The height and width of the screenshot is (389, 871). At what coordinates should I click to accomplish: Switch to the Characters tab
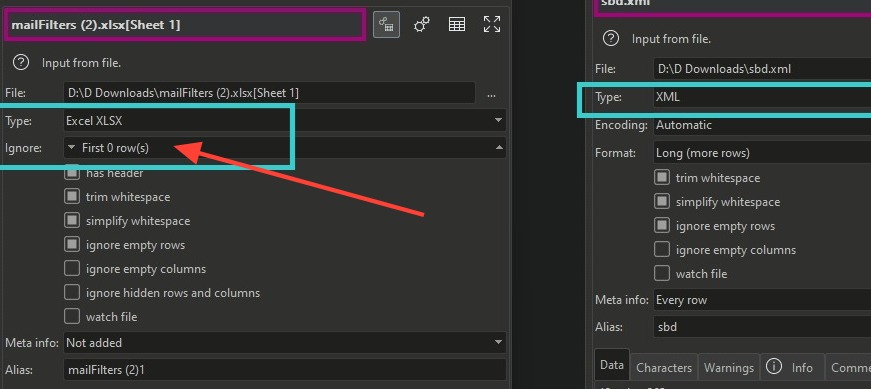[664, 367]
